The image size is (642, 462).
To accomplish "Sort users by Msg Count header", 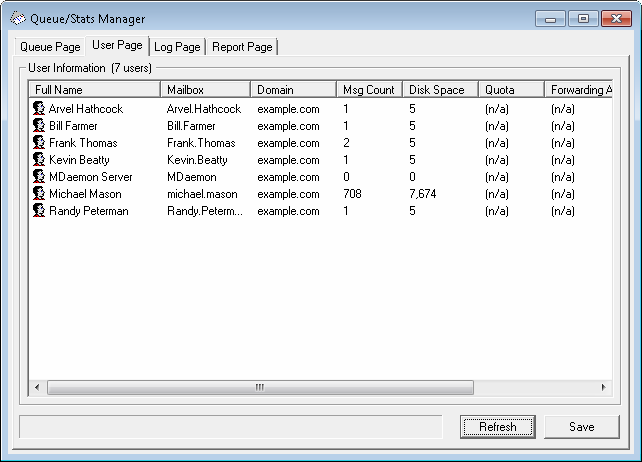I will pos(368,90).
